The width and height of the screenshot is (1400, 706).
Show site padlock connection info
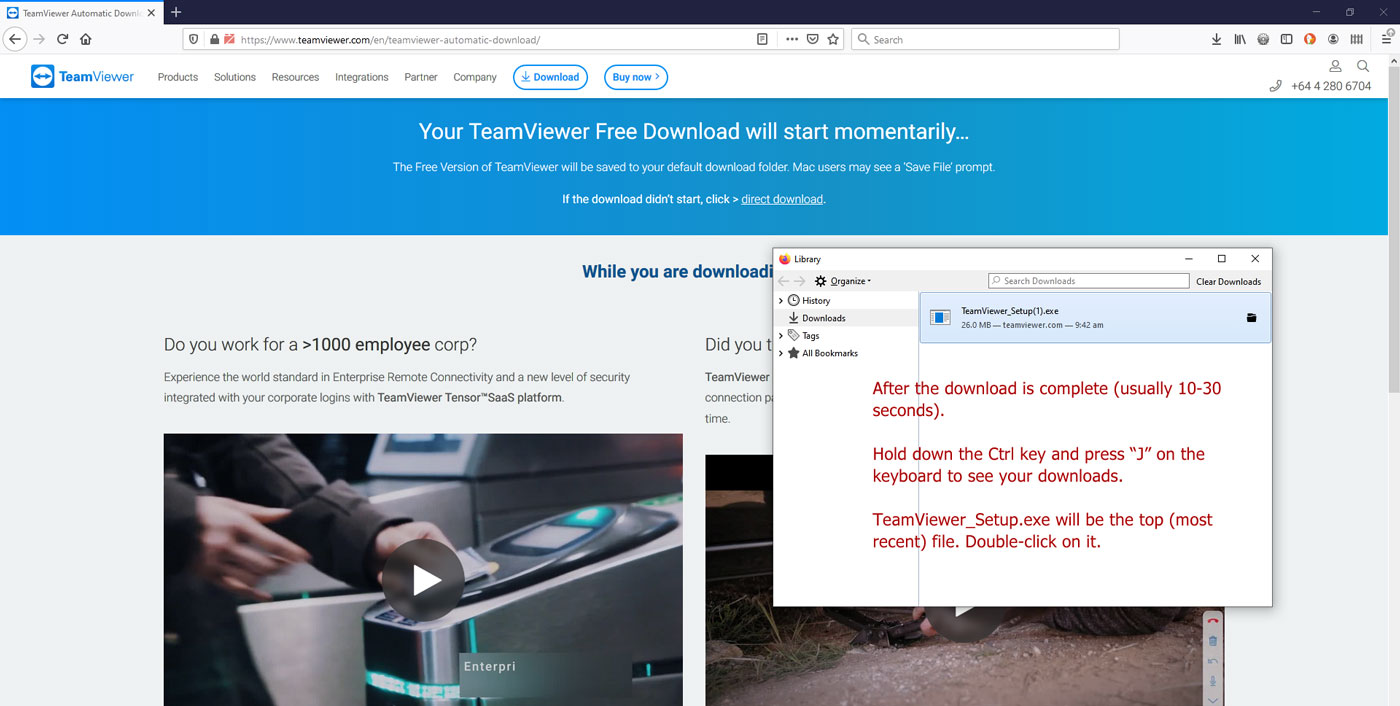click(213, 39)
